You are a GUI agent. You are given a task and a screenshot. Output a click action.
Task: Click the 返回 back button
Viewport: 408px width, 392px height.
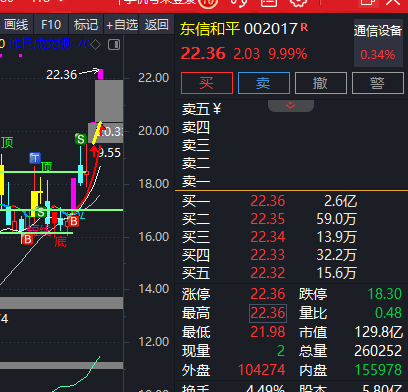click(156, 25)
